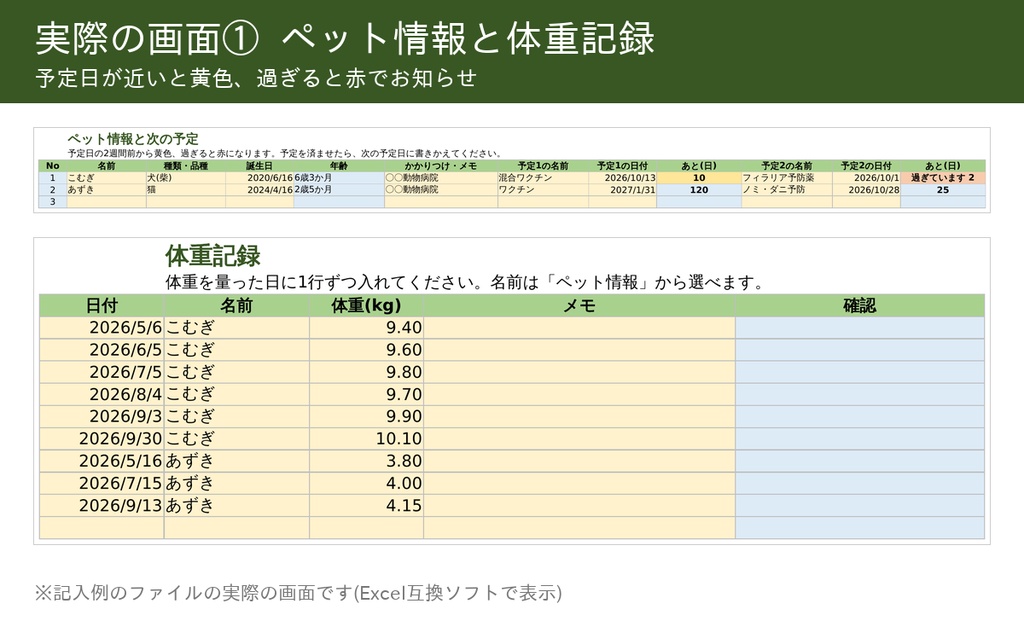The width and height of the screenshot is (1024, 621).
Task: Click the date cell 2026/10/1
Action: pos(866,178)
